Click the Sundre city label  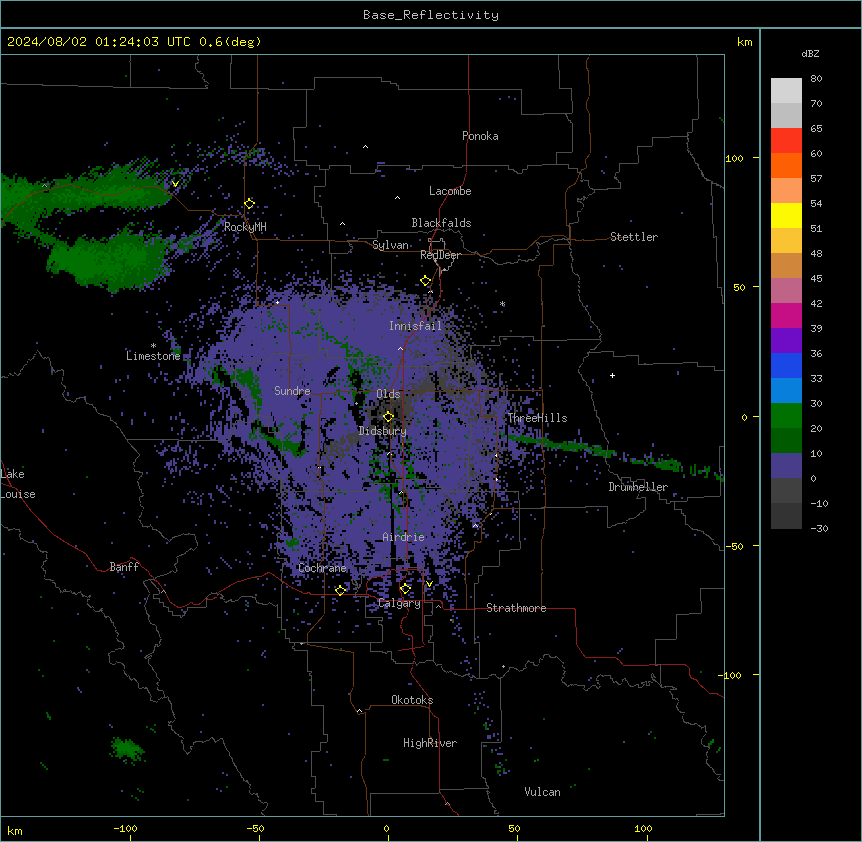(292, 391)
